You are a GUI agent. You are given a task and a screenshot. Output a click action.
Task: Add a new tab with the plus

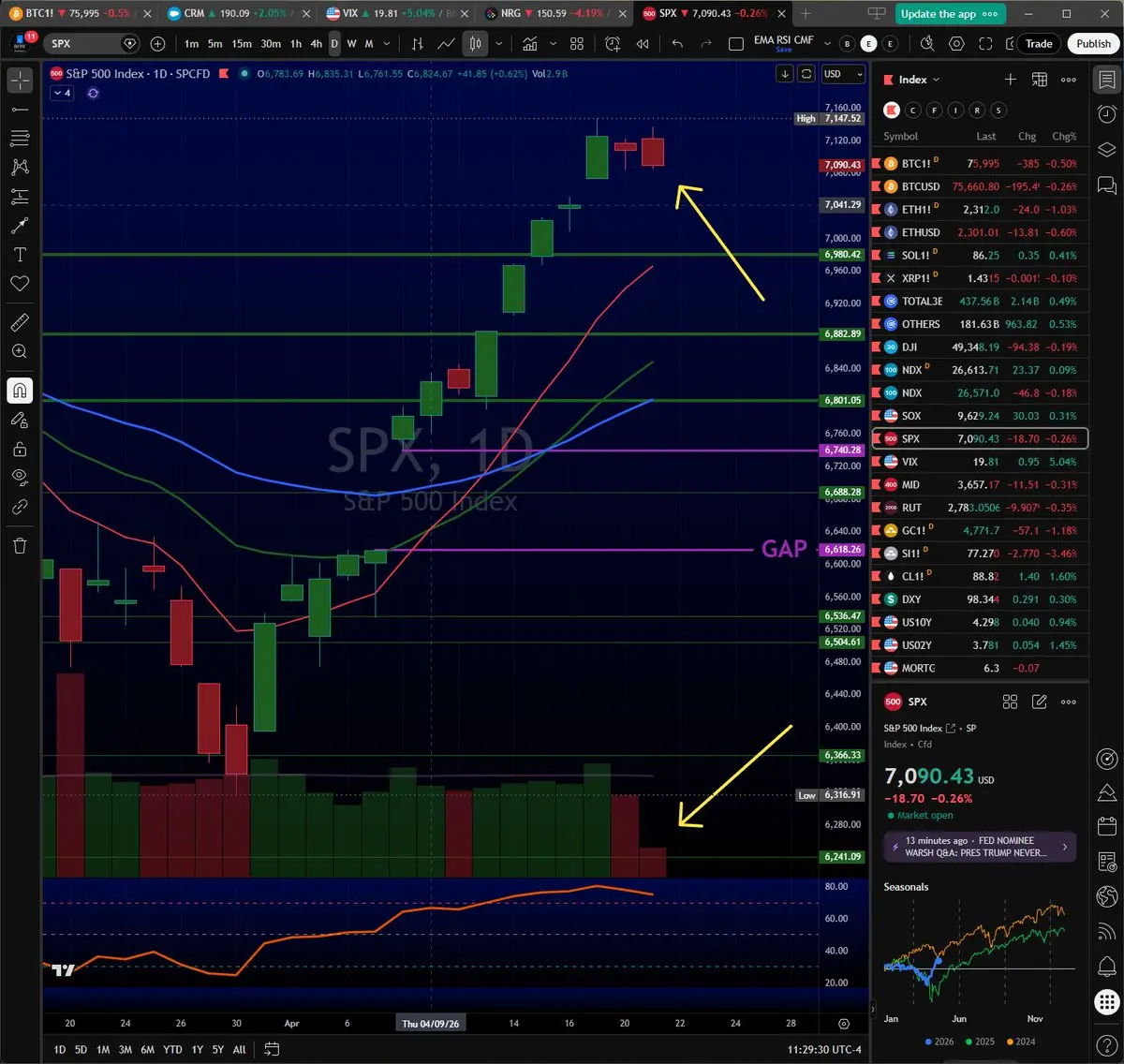806,14
